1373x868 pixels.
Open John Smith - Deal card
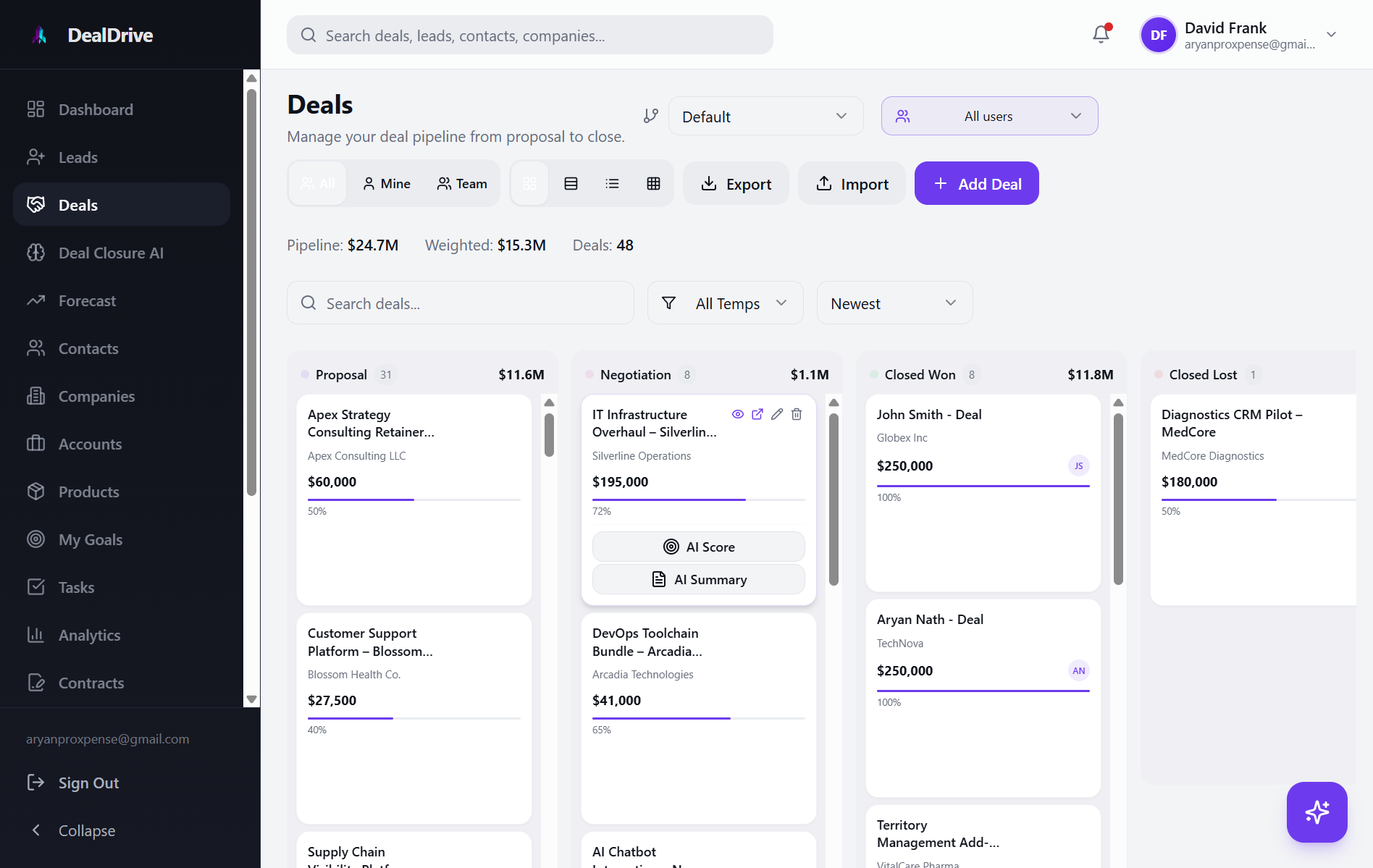[983, 492]
